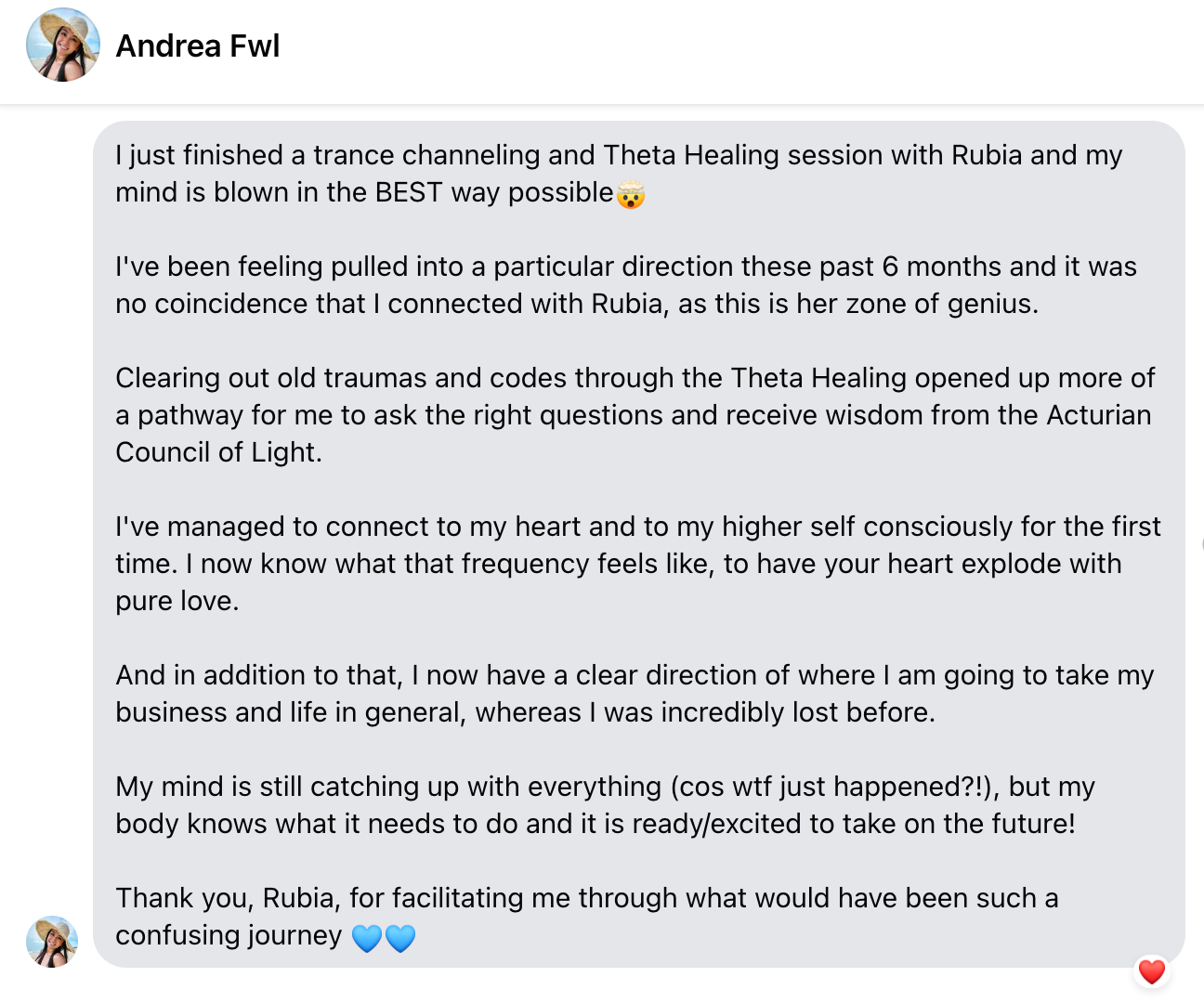Click the first blue heart emoji

click(x=367, y=937)
